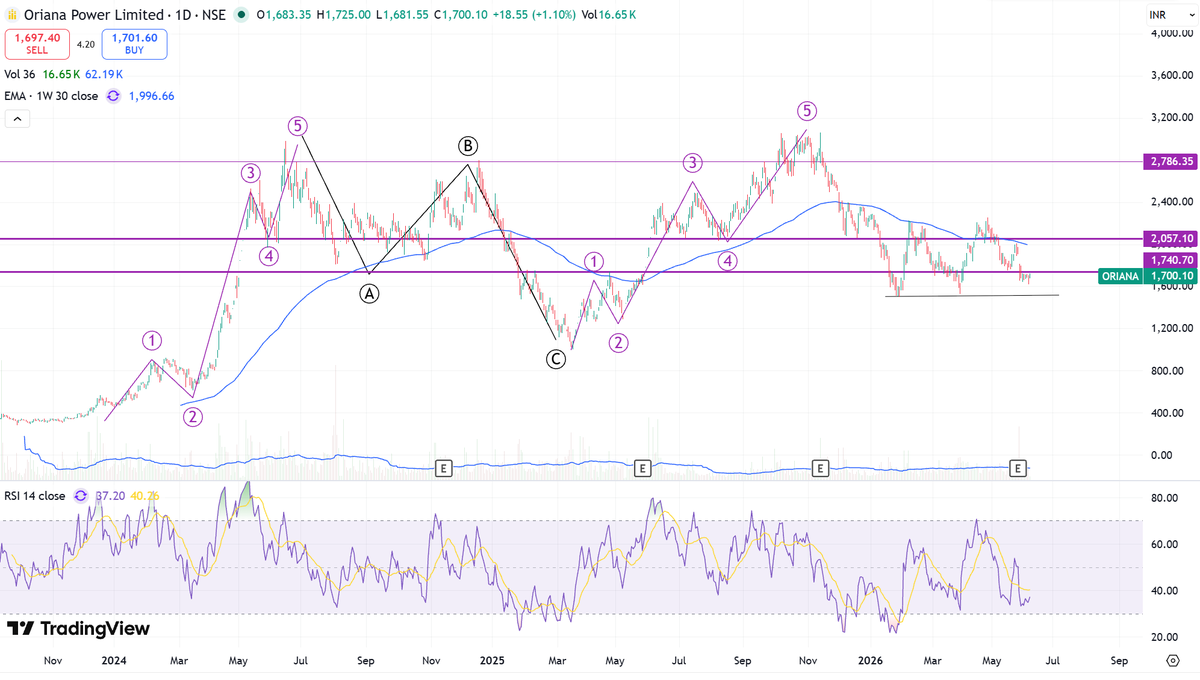Collapse the indicator legend with the caret button
The width and height of the screenshot is (1200, 680).
(17, 118)
